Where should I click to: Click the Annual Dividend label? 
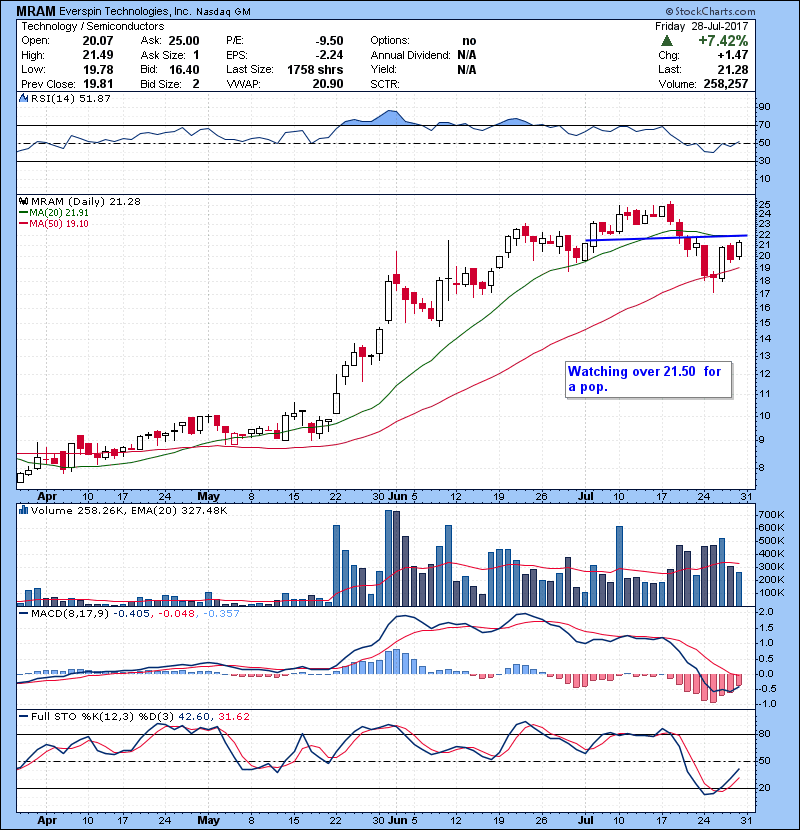(x=410, y=55)
